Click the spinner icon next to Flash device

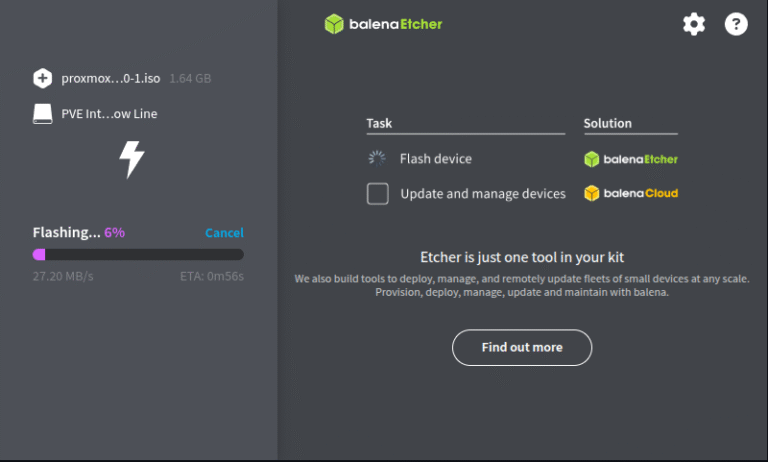(x=377, y=158)
